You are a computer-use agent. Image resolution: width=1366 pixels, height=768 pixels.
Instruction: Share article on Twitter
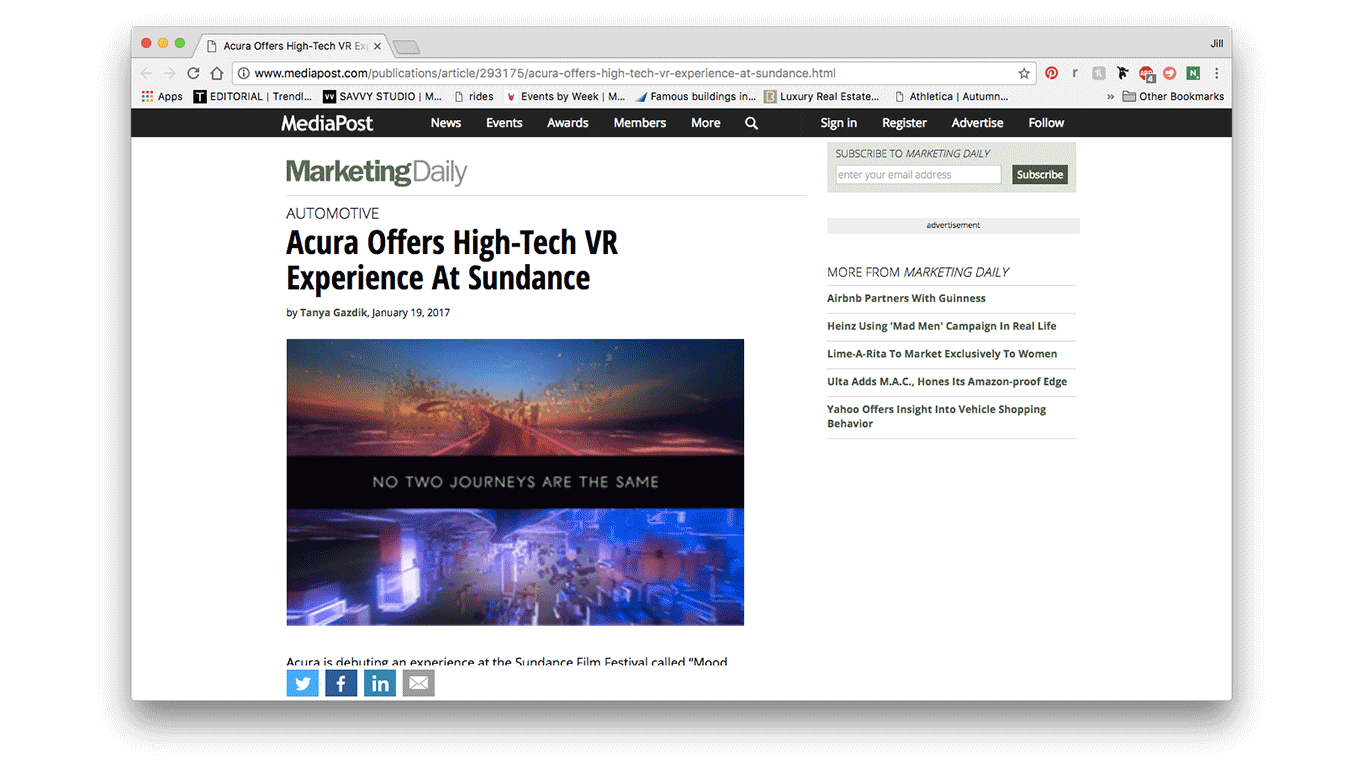click(x=302, y=684)
